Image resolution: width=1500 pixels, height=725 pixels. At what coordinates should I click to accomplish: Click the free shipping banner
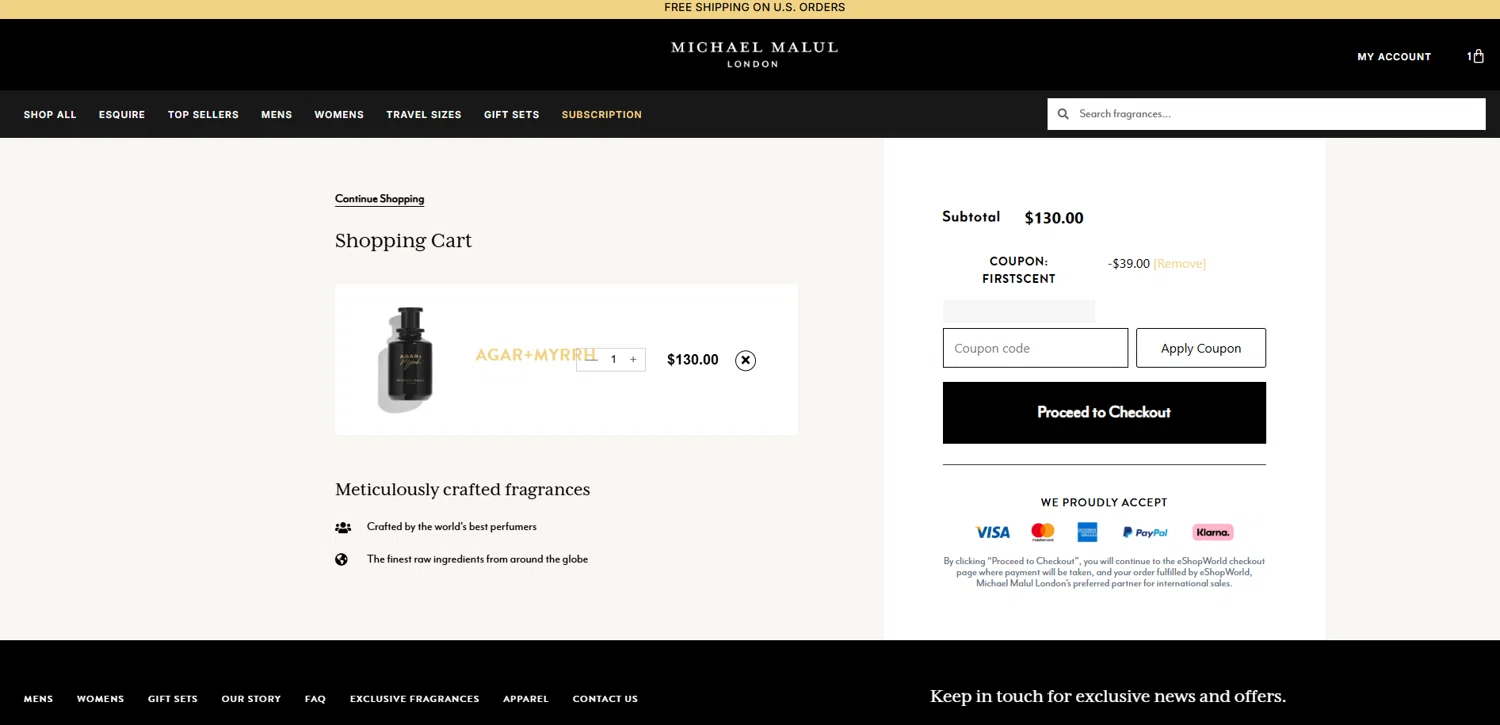754,8
